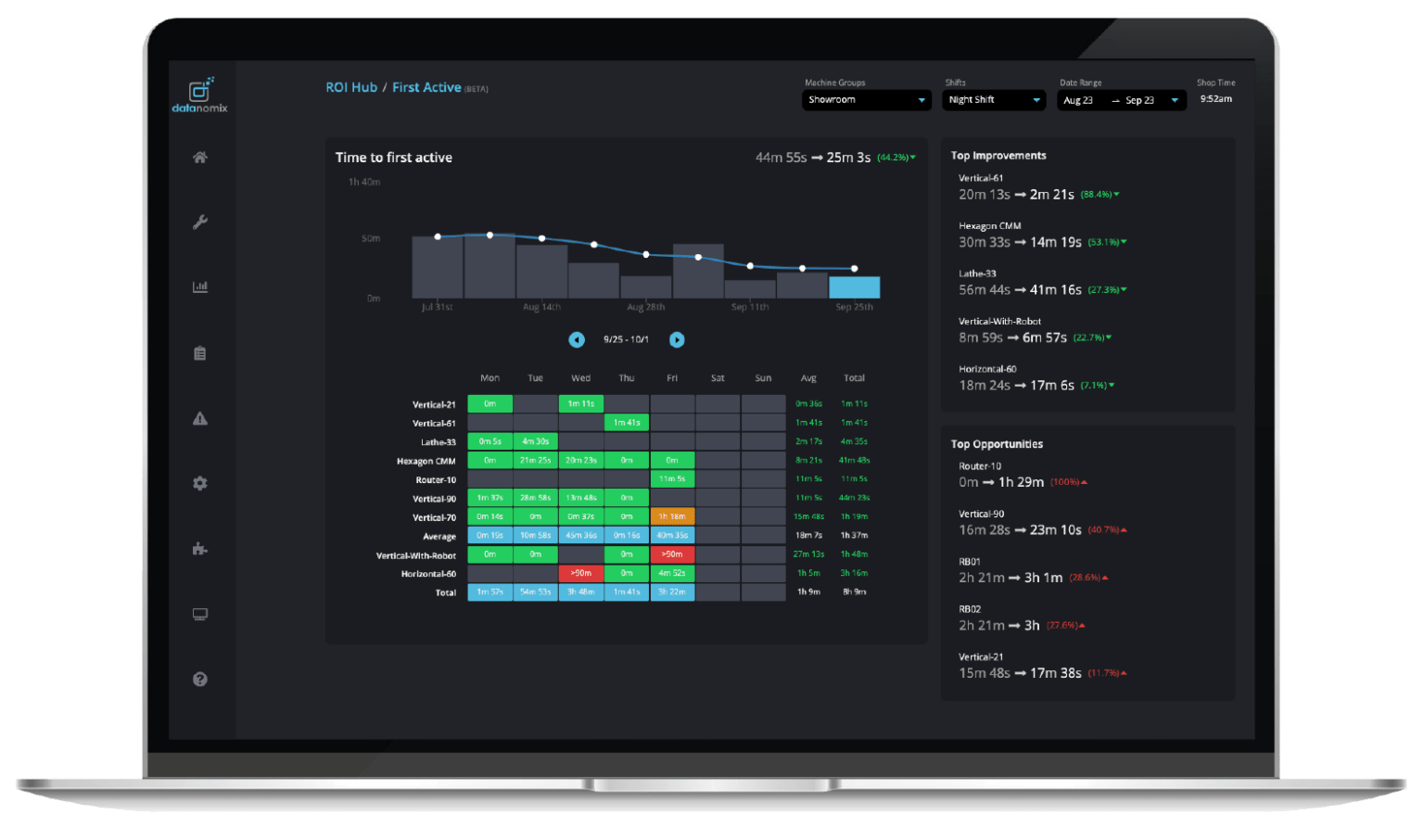This screenshot has width=1424, height=840.
Task: Click the First Active breadcrumb label
Action: [426, 86]
